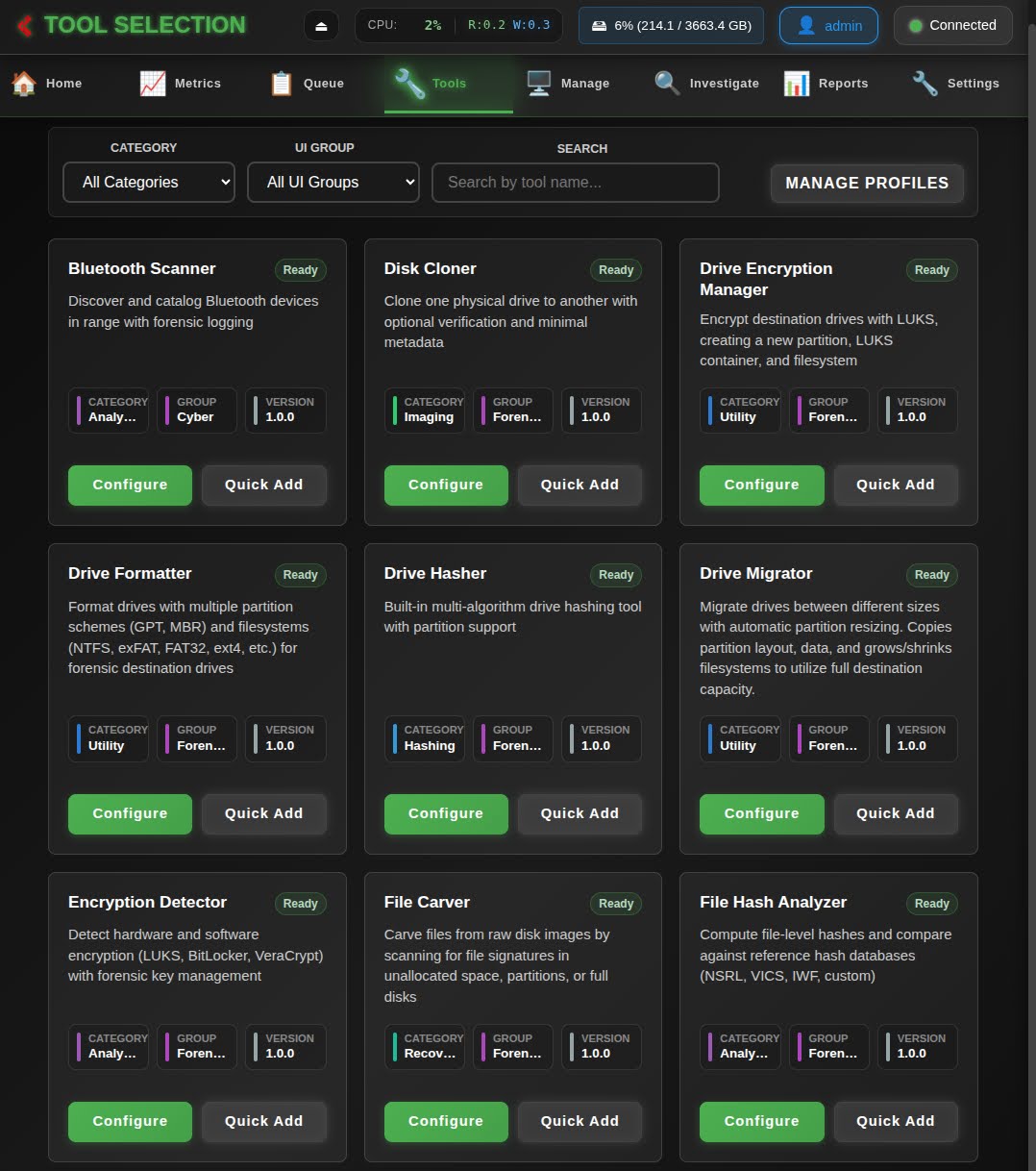The height and width of the screenshot is (1171, 1036).
Task: Click the admin user avatar icon
Action: (806, 26)
